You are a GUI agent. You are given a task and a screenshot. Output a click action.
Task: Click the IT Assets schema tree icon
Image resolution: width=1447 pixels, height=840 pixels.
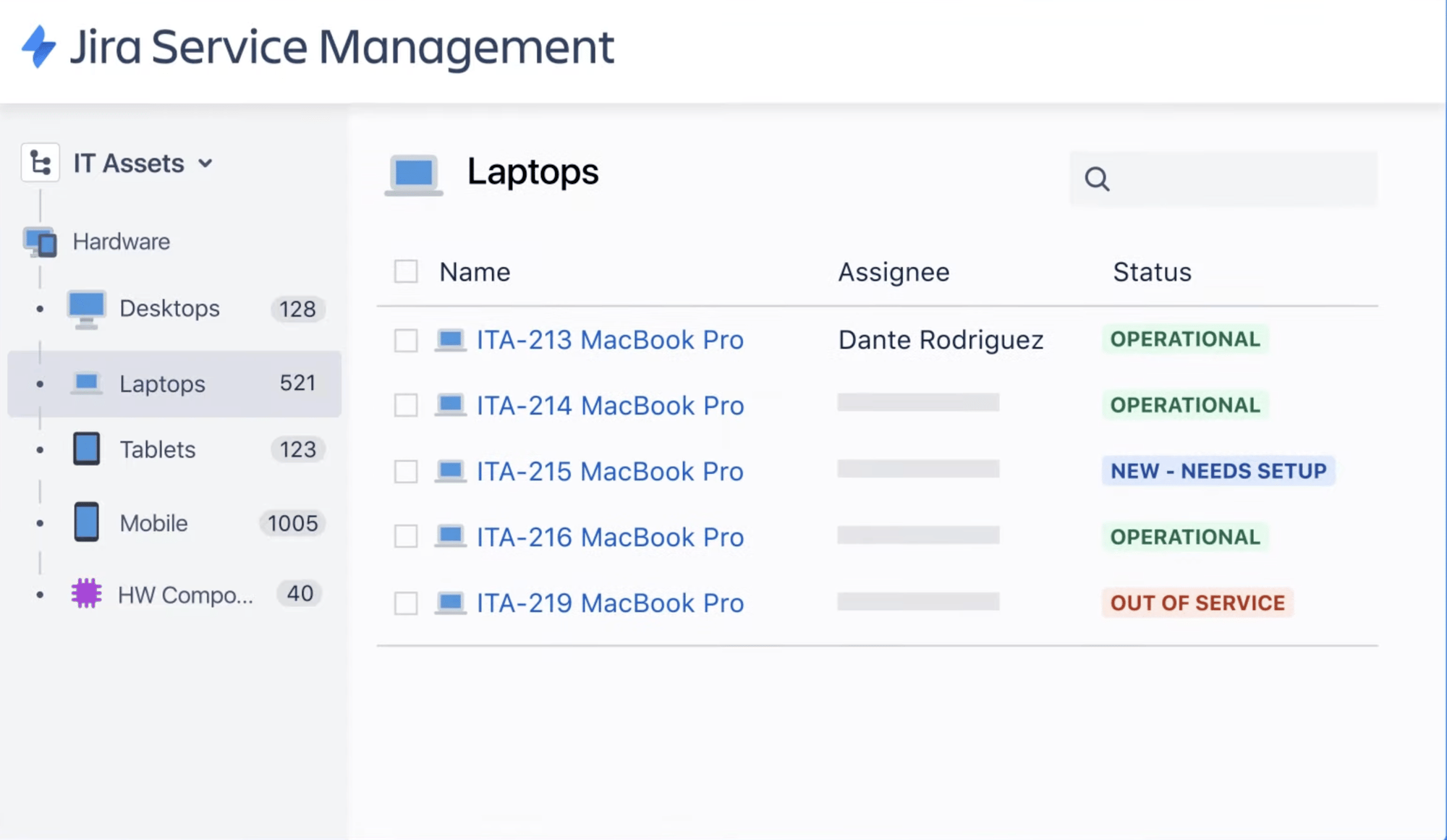pyautogui.click(x=41, y=163)
